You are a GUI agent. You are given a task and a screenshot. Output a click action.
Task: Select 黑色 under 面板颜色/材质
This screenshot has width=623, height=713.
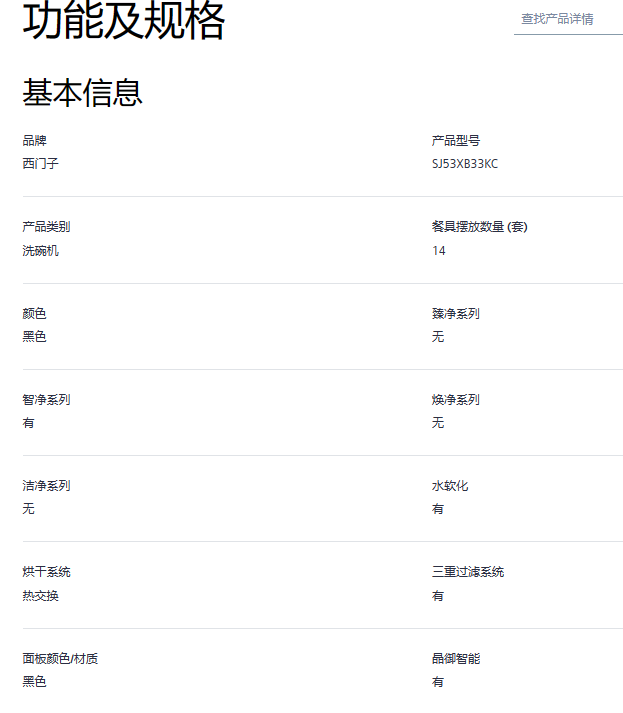[35, 682]
